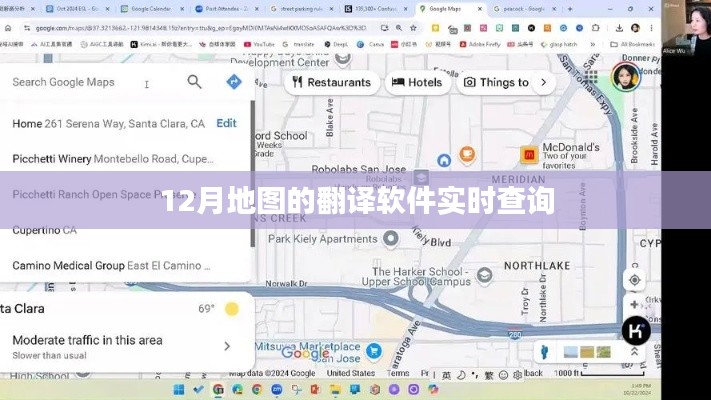Show more category chips with right chevron
The image size is (711, 400).
pyautogui.click(x=543, y=83)
